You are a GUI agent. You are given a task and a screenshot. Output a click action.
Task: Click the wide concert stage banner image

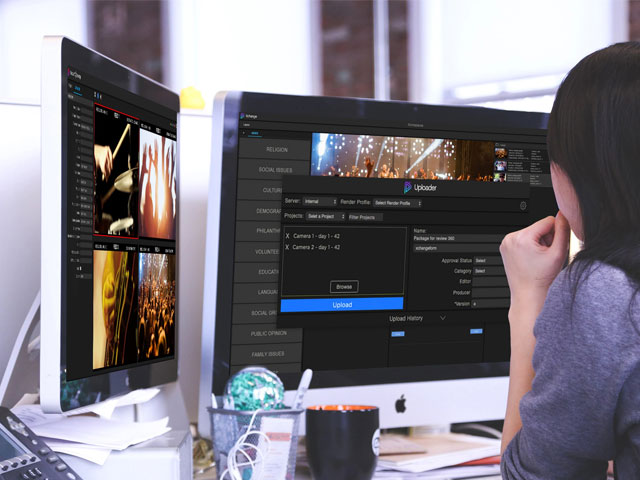click(403, 157)
